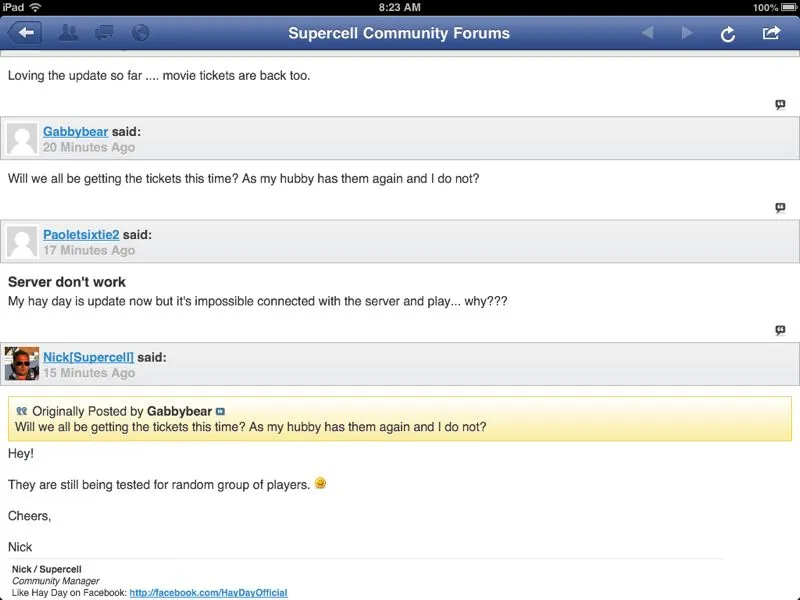Open Nick[Supercell] profile link
This screenshot has width=800, height=600.
pyautogui.click(x=88, y=357)
